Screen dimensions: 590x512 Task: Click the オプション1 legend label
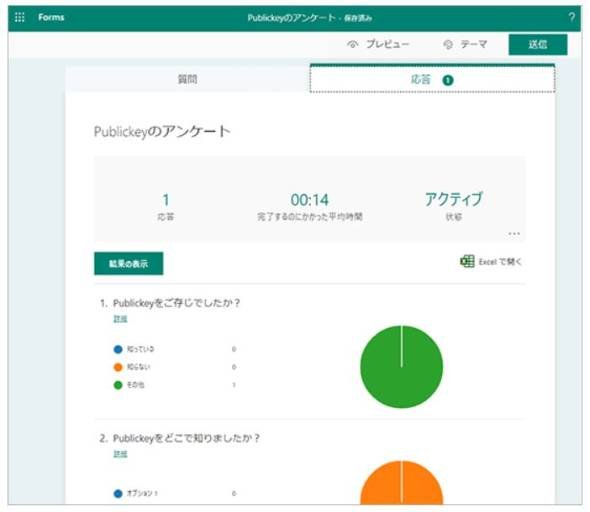pyautogui.click(x=142, y=493)
